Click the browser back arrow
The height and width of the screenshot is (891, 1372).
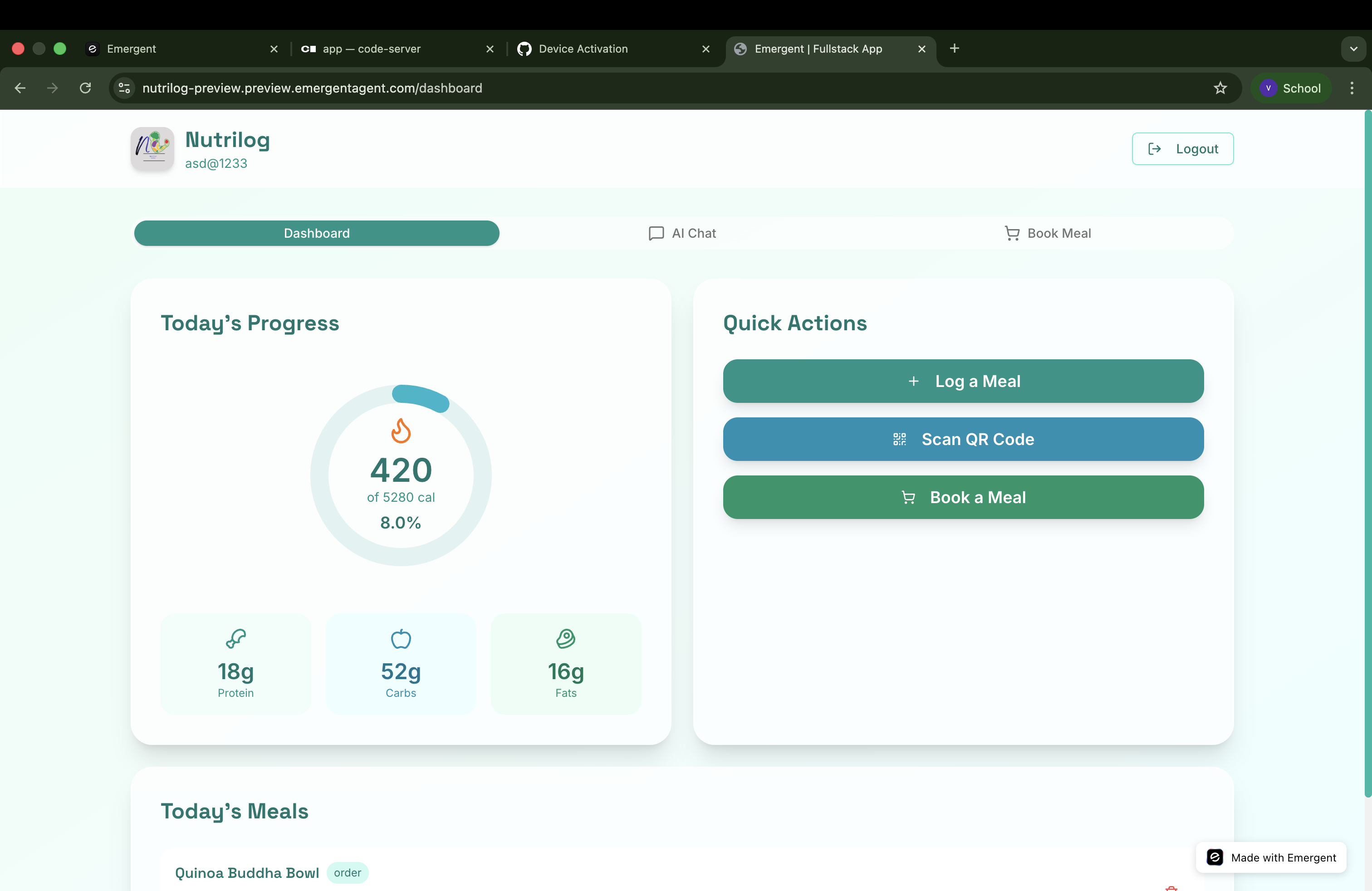click(x=20, y=88)
